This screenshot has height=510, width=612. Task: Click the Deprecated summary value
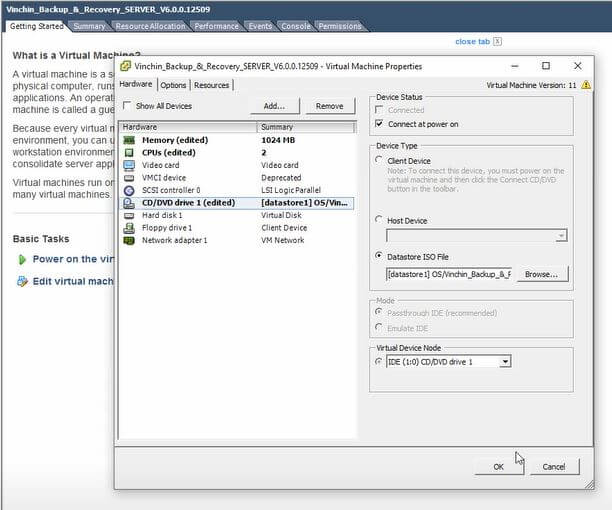click(x=281, y=178)
